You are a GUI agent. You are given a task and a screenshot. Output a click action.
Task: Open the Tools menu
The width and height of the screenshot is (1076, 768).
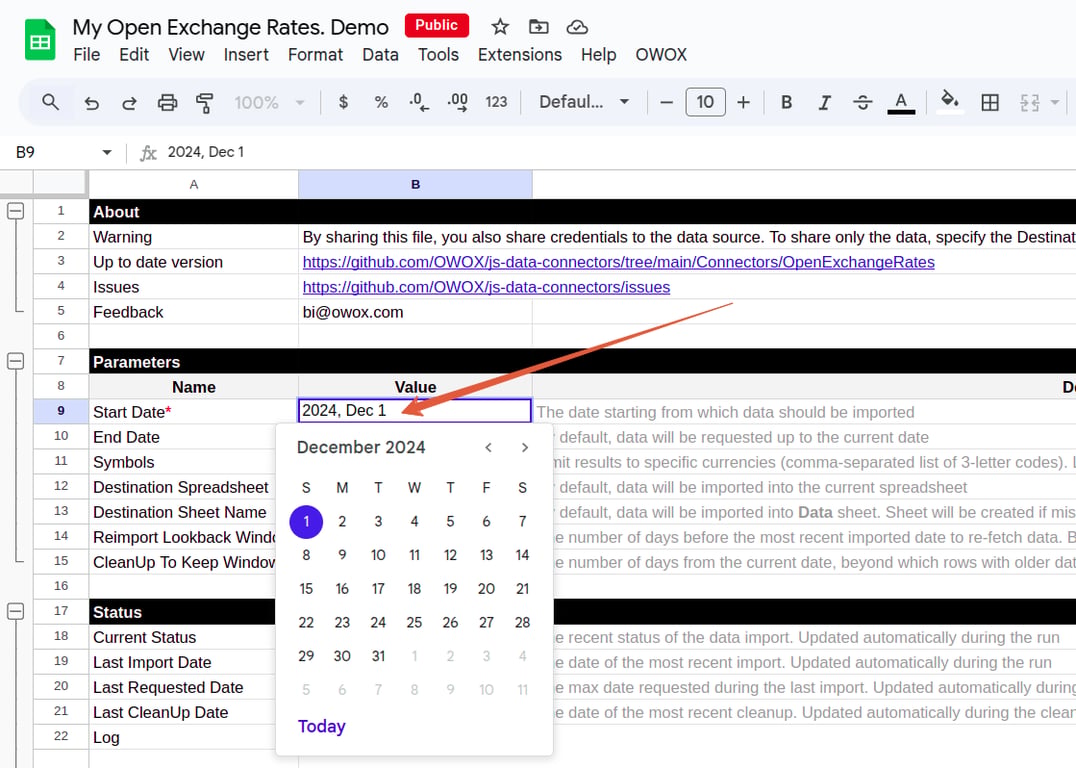(438, 55)
